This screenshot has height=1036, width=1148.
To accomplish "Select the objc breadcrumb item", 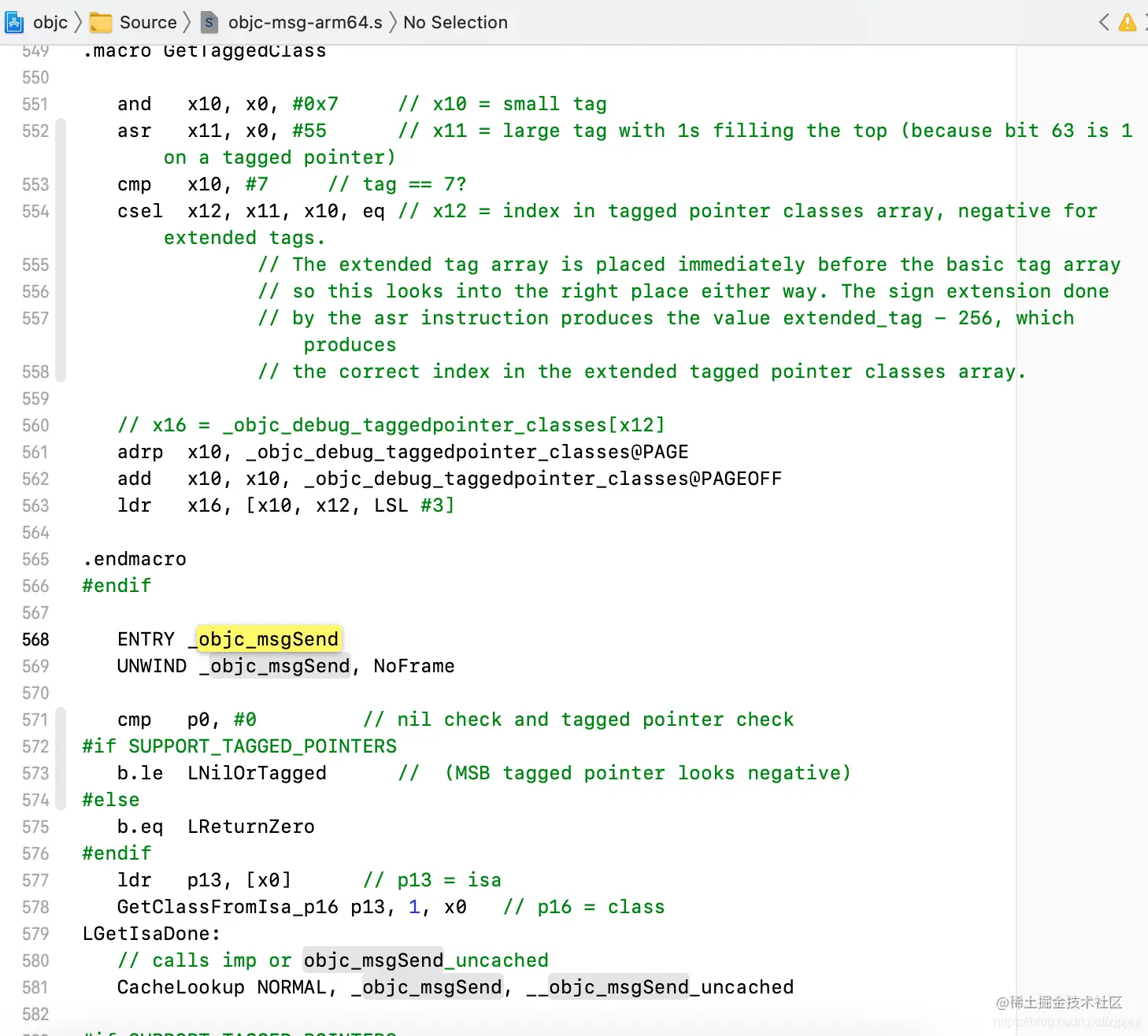I will (50, 22).
